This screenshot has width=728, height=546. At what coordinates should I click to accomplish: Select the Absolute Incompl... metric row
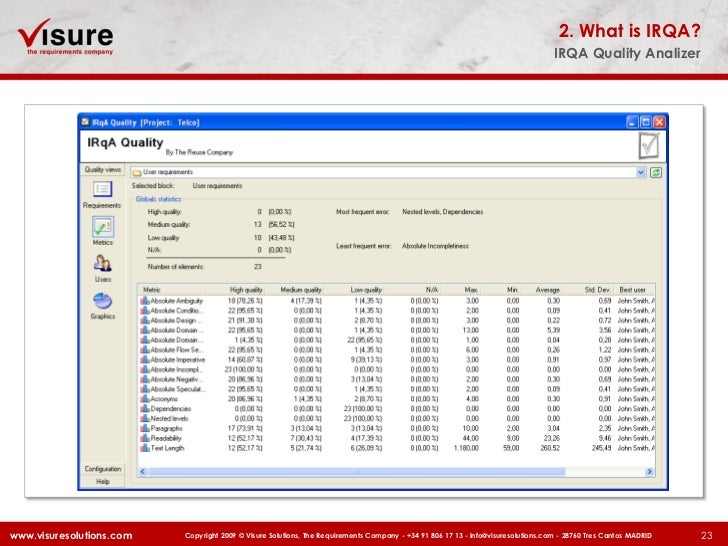[x=396, y=370]
